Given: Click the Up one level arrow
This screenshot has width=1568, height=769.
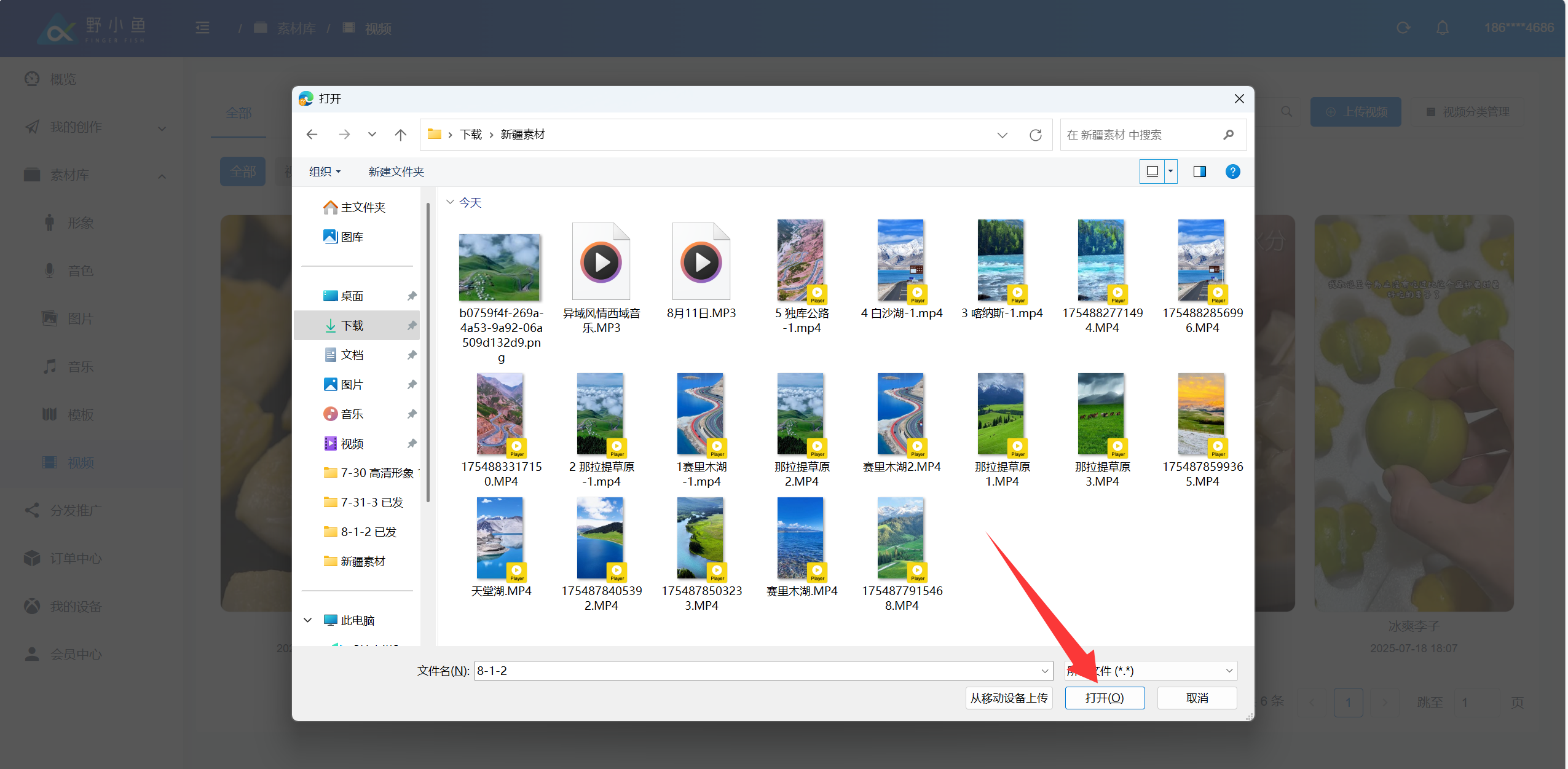Looking at the screenshot, I should click(x=401, y=135).
